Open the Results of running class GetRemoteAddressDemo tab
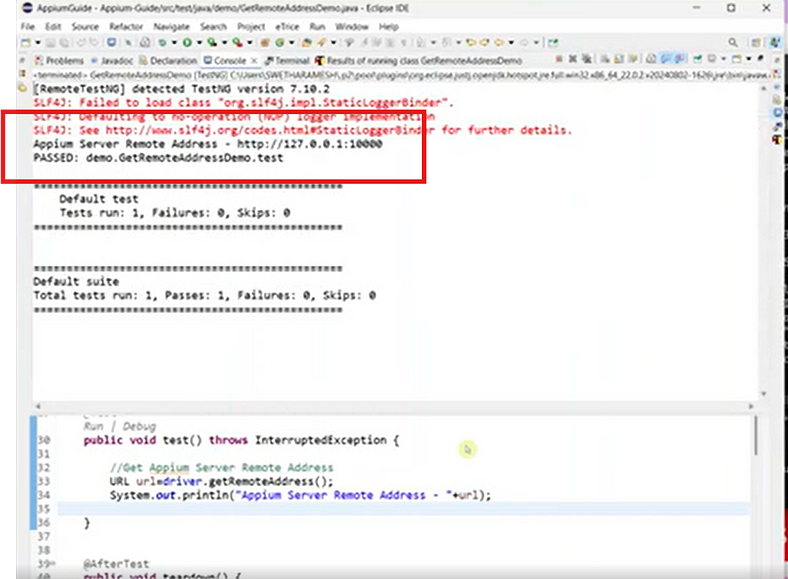788x579 pixels. point(418,60)
